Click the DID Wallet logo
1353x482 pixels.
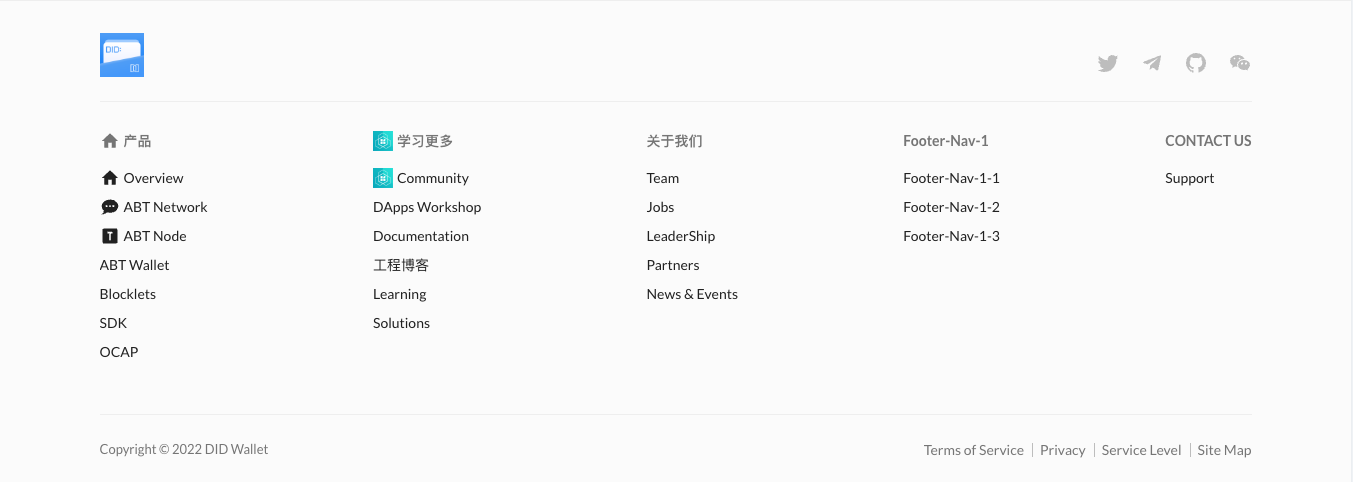tap(122, 55)
